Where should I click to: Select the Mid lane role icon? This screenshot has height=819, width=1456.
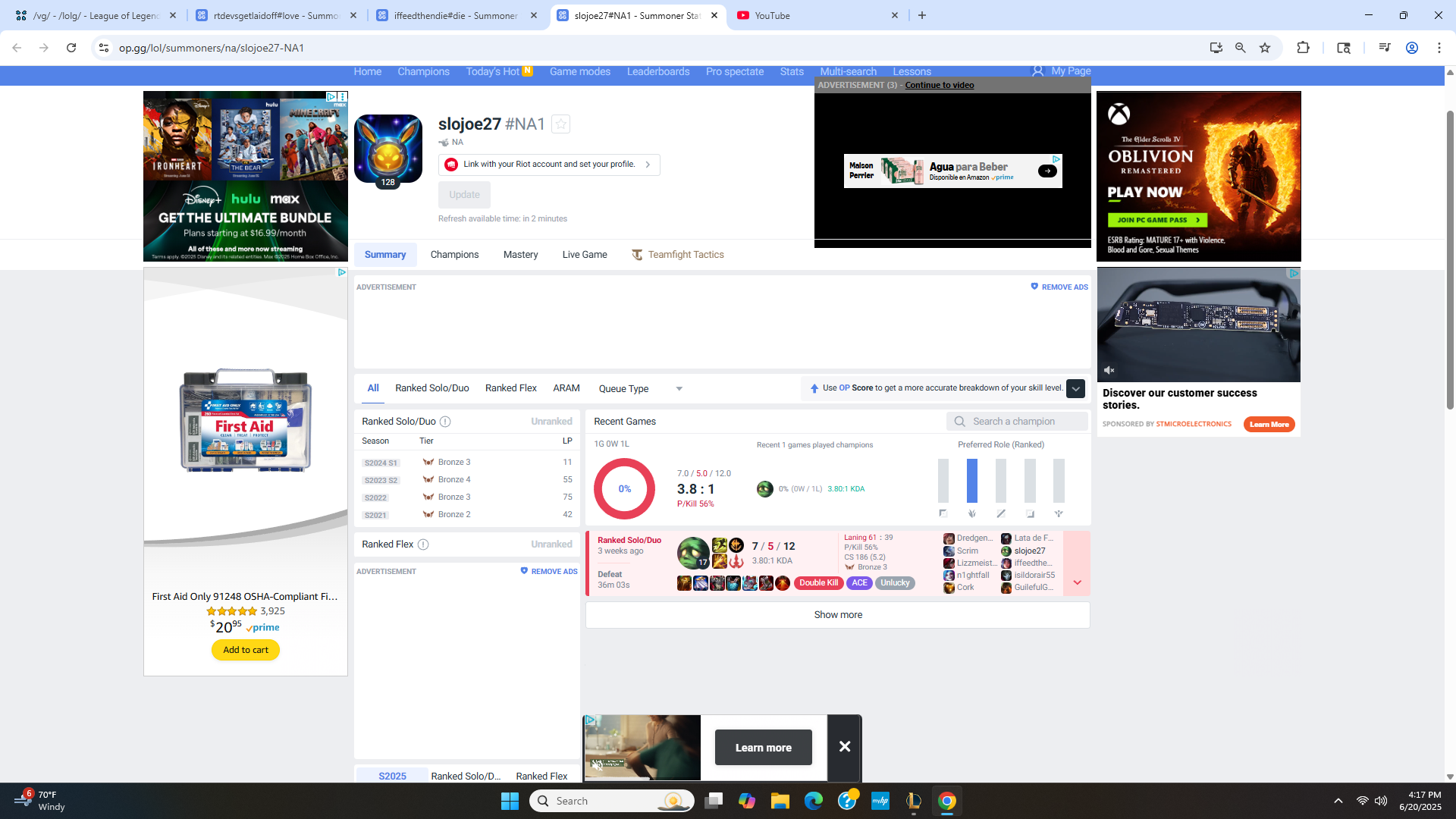1001,513
